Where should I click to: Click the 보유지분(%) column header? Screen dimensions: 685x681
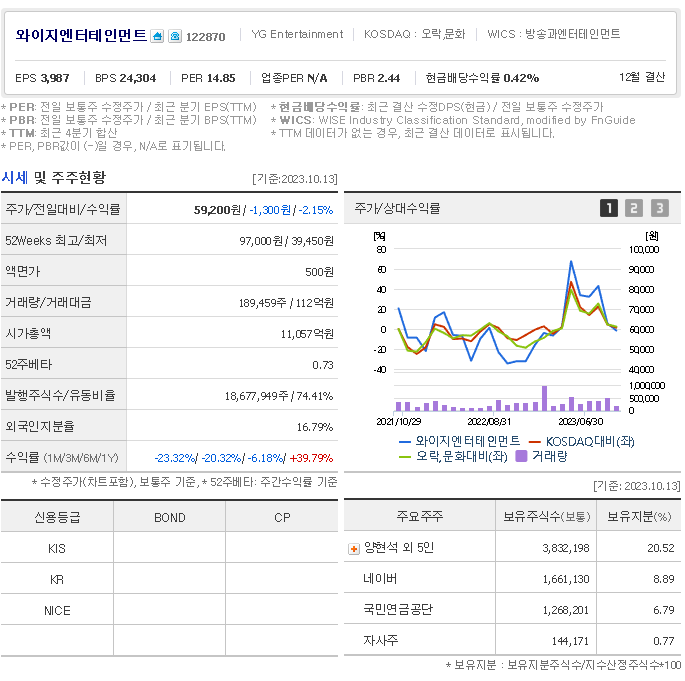(639, 517)
